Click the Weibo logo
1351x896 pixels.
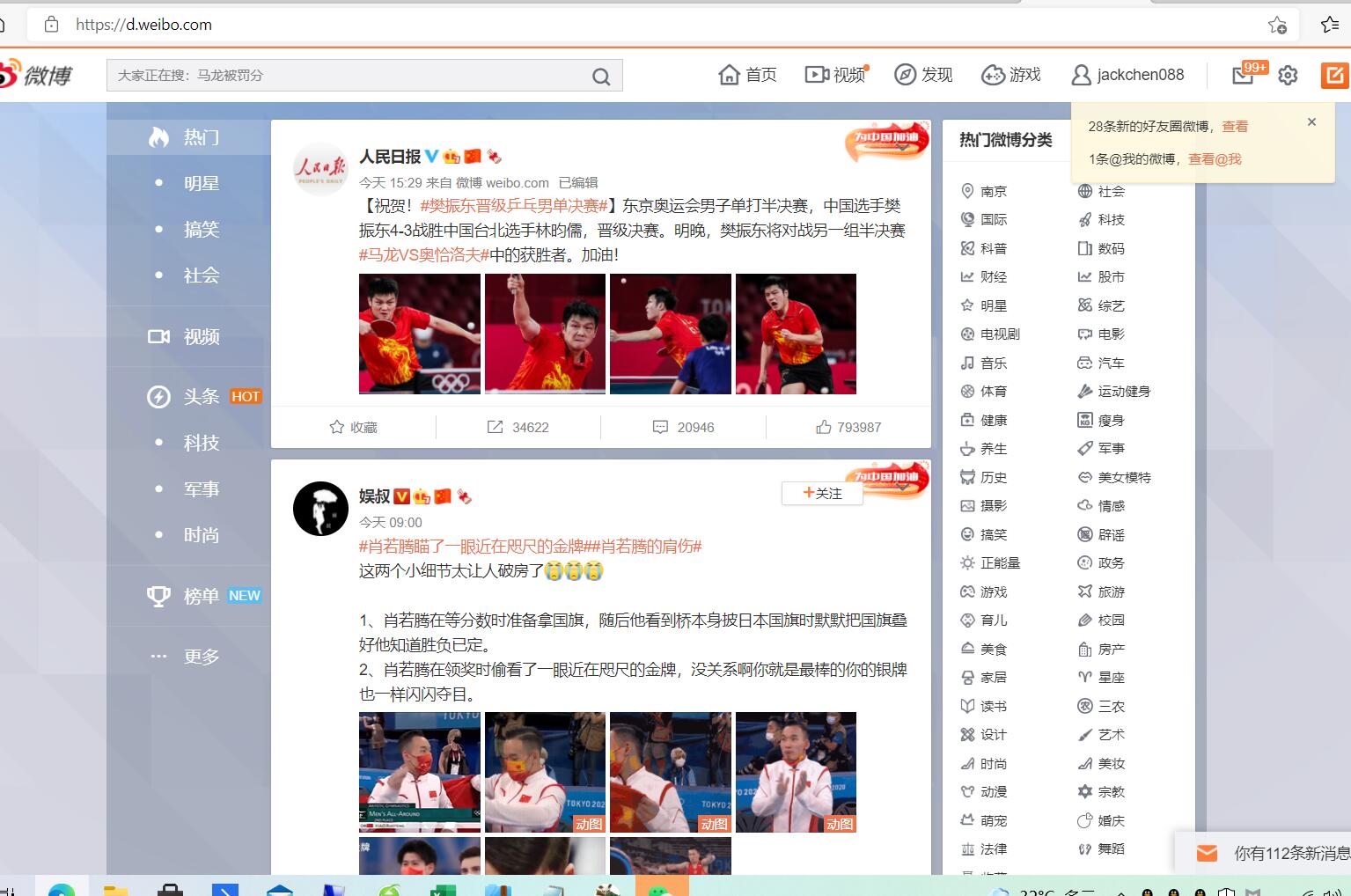click(36, 75)
